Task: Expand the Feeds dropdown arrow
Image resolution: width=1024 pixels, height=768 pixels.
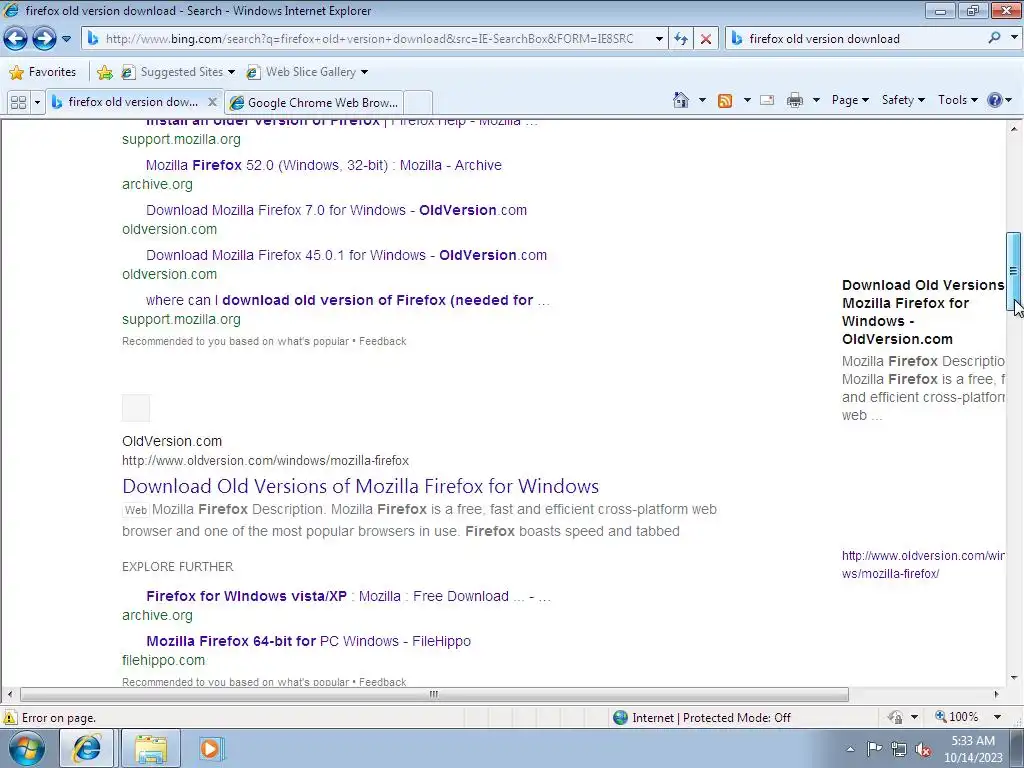Action: [x=747, y=100]
